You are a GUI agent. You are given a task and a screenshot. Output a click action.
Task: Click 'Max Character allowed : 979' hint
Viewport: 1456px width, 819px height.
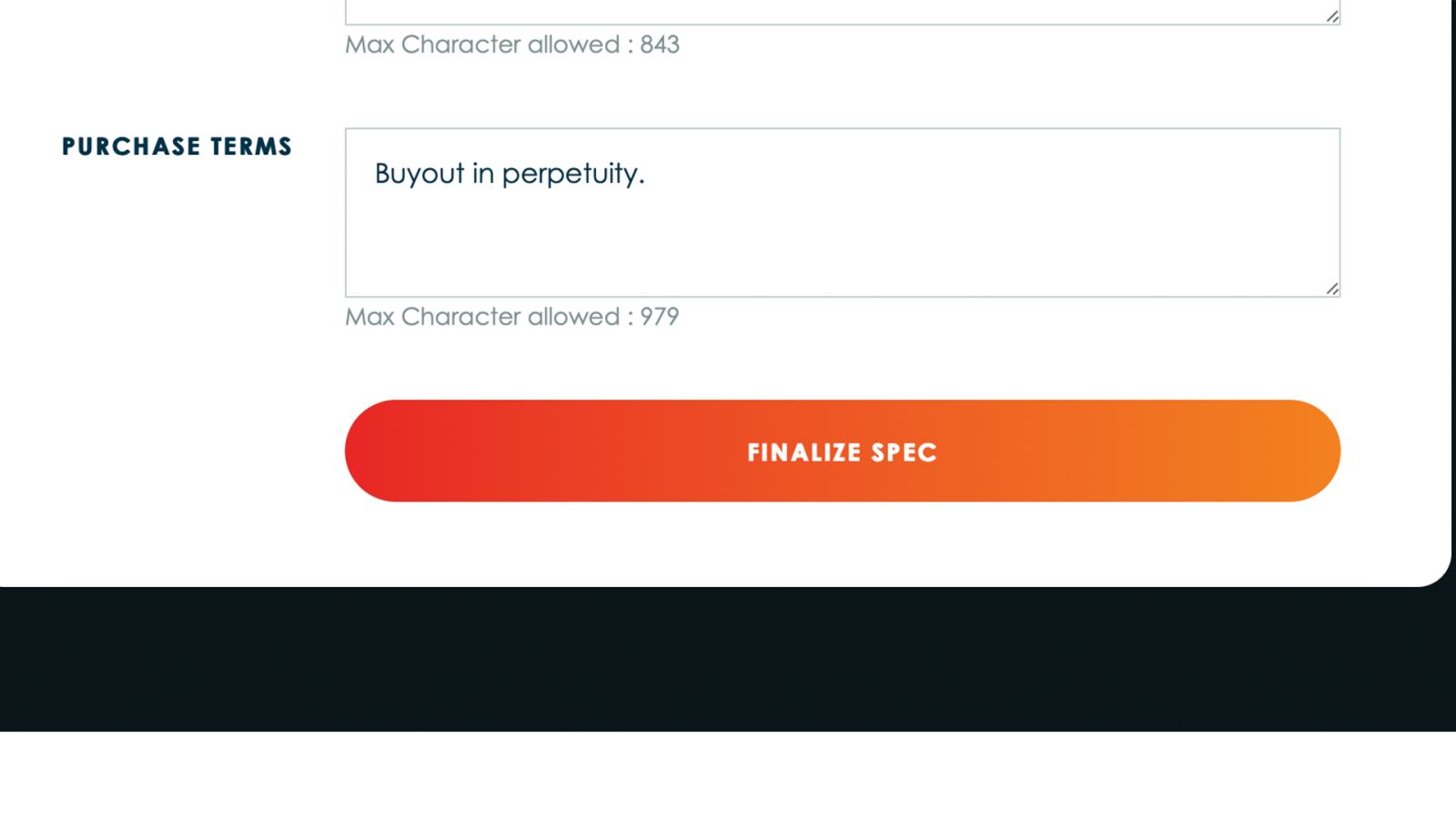pyautogui.click(x=511, y=317)
